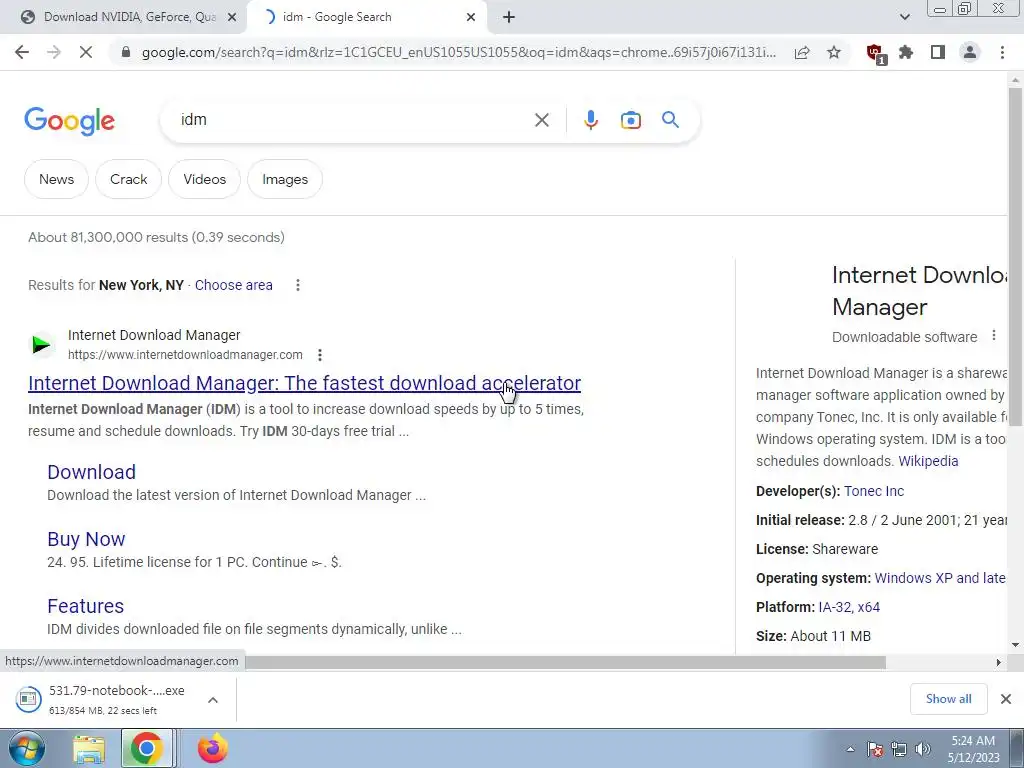Show hidden system tray icons
Screen dimensions: 1024x768
coord(850,750)
